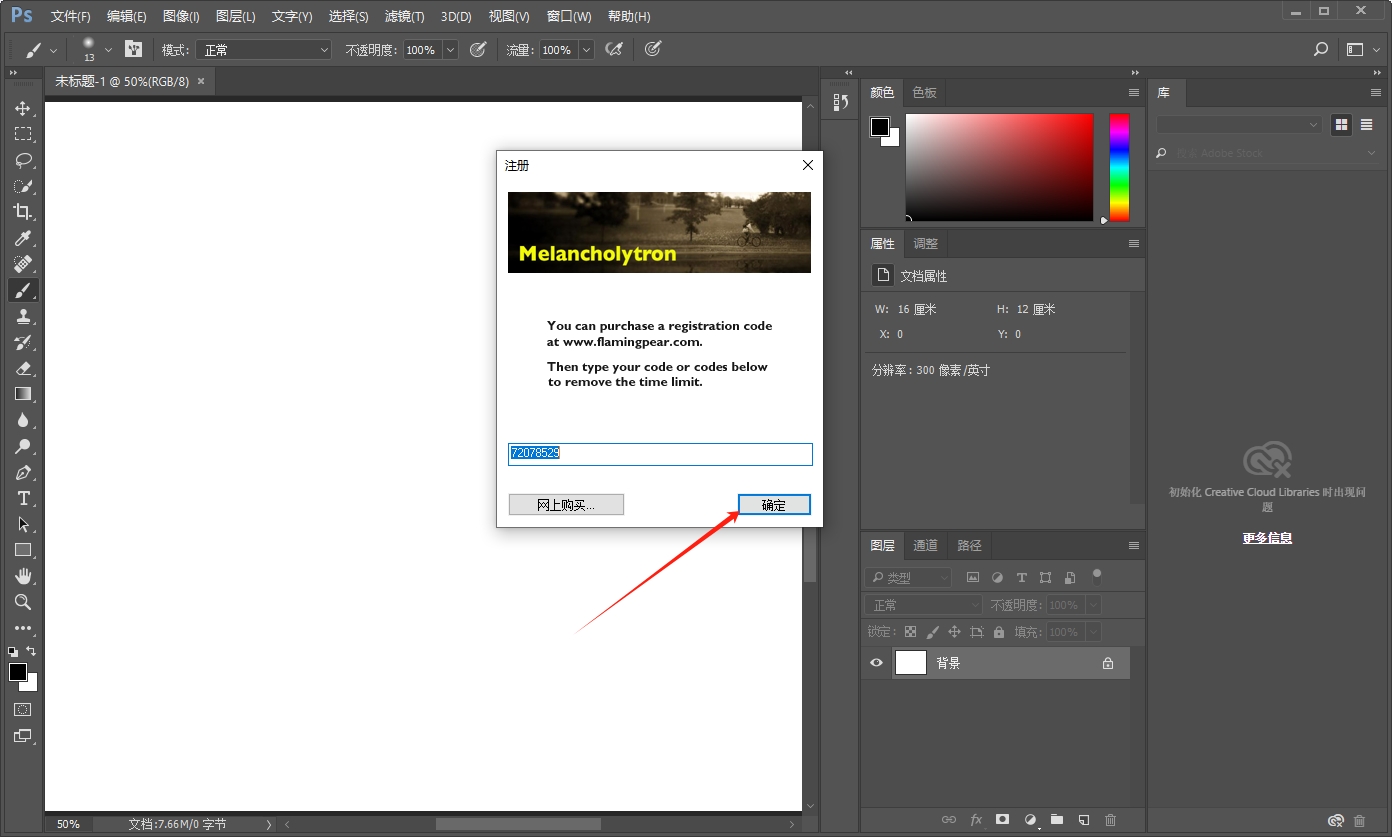This screenshot has width=1392, height=837.
Task: Select the Eyedropper tool
Action: (22, 238)
